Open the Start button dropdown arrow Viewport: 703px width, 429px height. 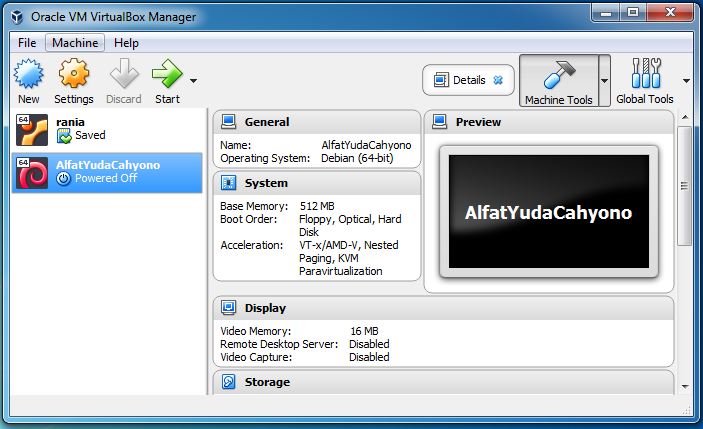tap(193, 81)
